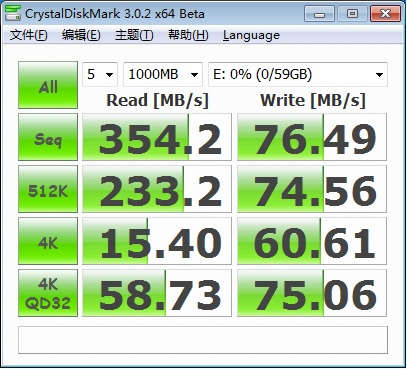Minimize the CrystalDiskMark window
The image size is (407, 369).
(x=319, y=14)
